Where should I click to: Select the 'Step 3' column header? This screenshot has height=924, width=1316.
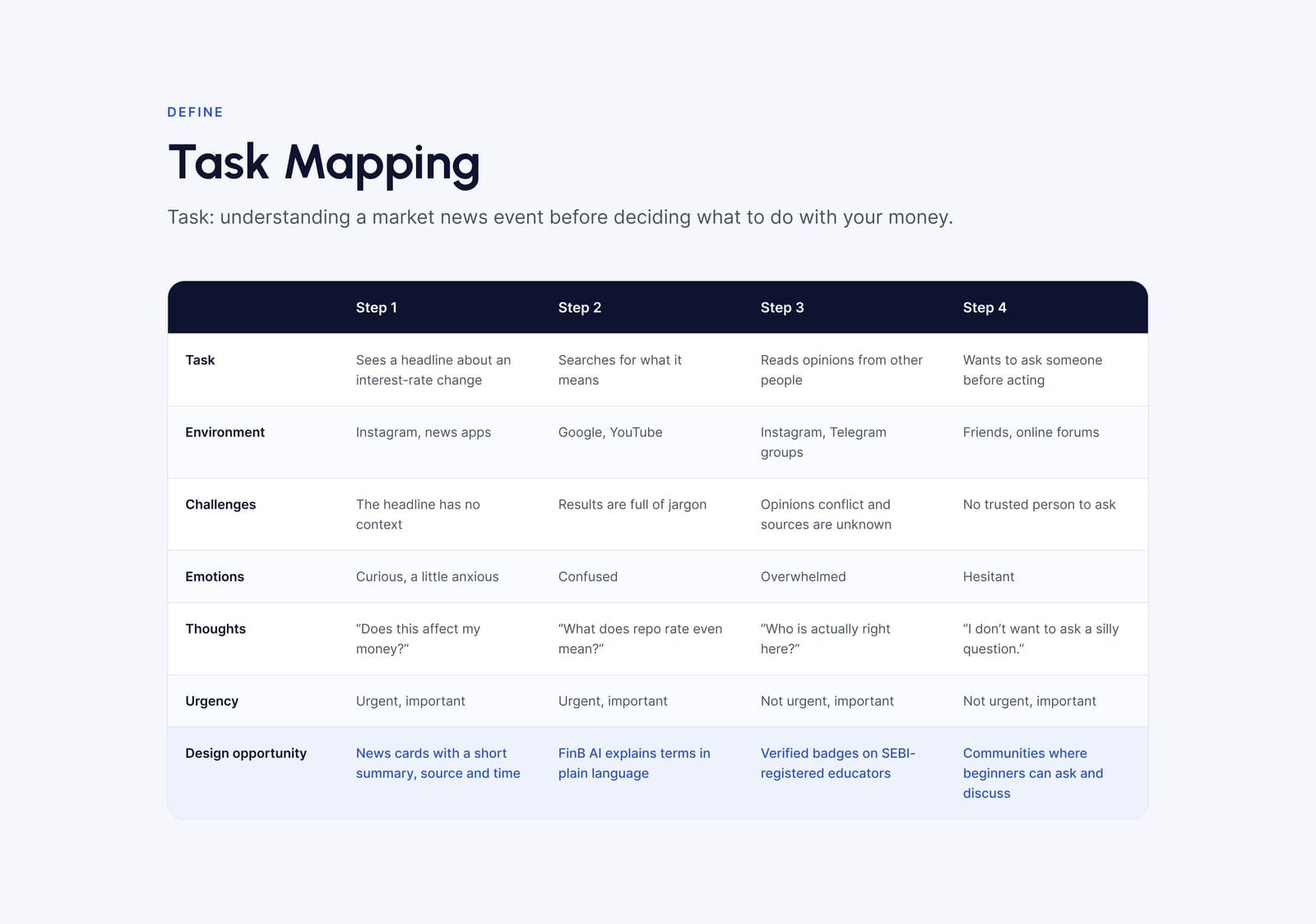(782, 307)
